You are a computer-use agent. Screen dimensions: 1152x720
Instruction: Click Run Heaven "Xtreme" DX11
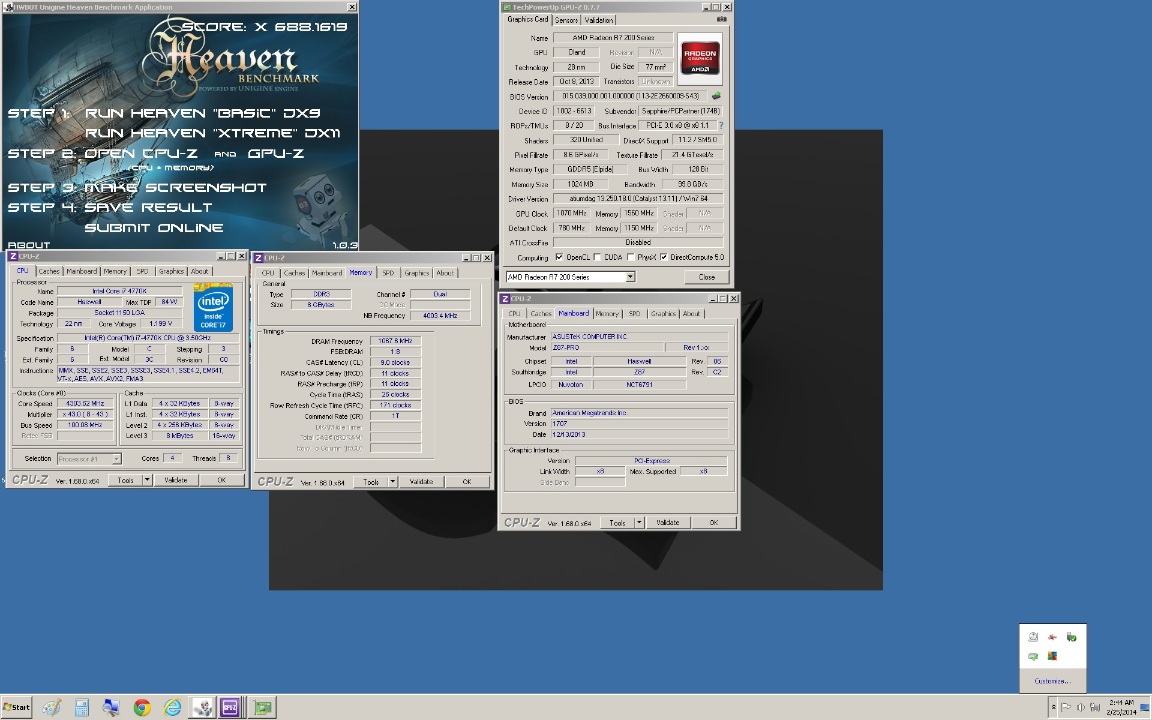[212, 133]
